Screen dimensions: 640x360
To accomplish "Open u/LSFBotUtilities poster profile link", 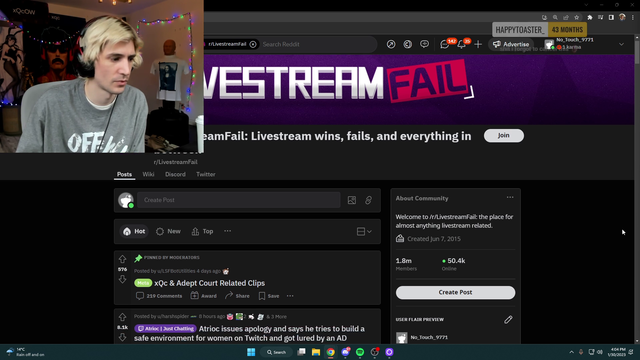I will (176, 271).
